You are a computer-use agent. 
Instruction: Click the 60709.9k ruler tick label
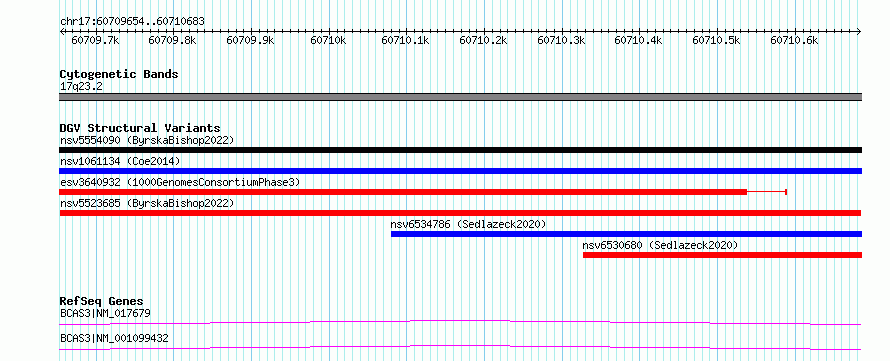[x=250, y=40]
